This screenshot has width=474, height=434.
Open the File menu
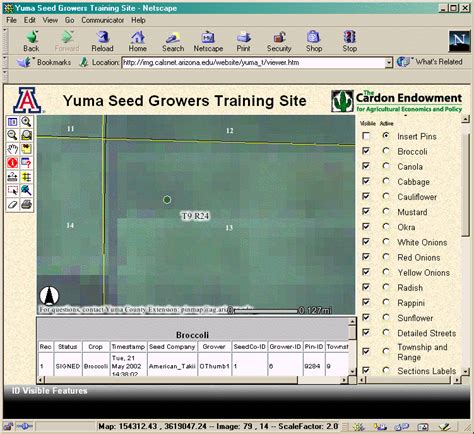point(11,20)
